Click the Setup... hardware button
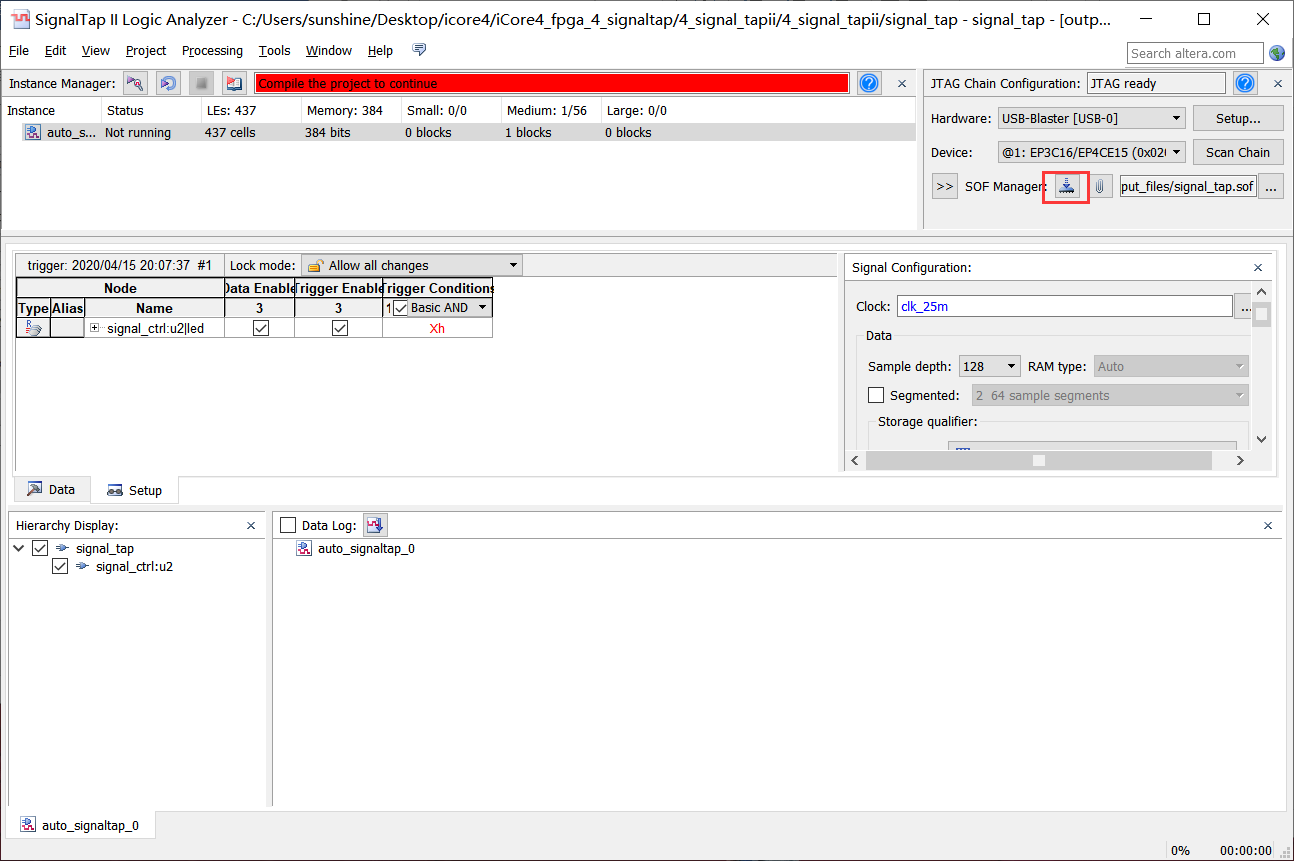This screenshot has width=1294, height=861. 1237,119
